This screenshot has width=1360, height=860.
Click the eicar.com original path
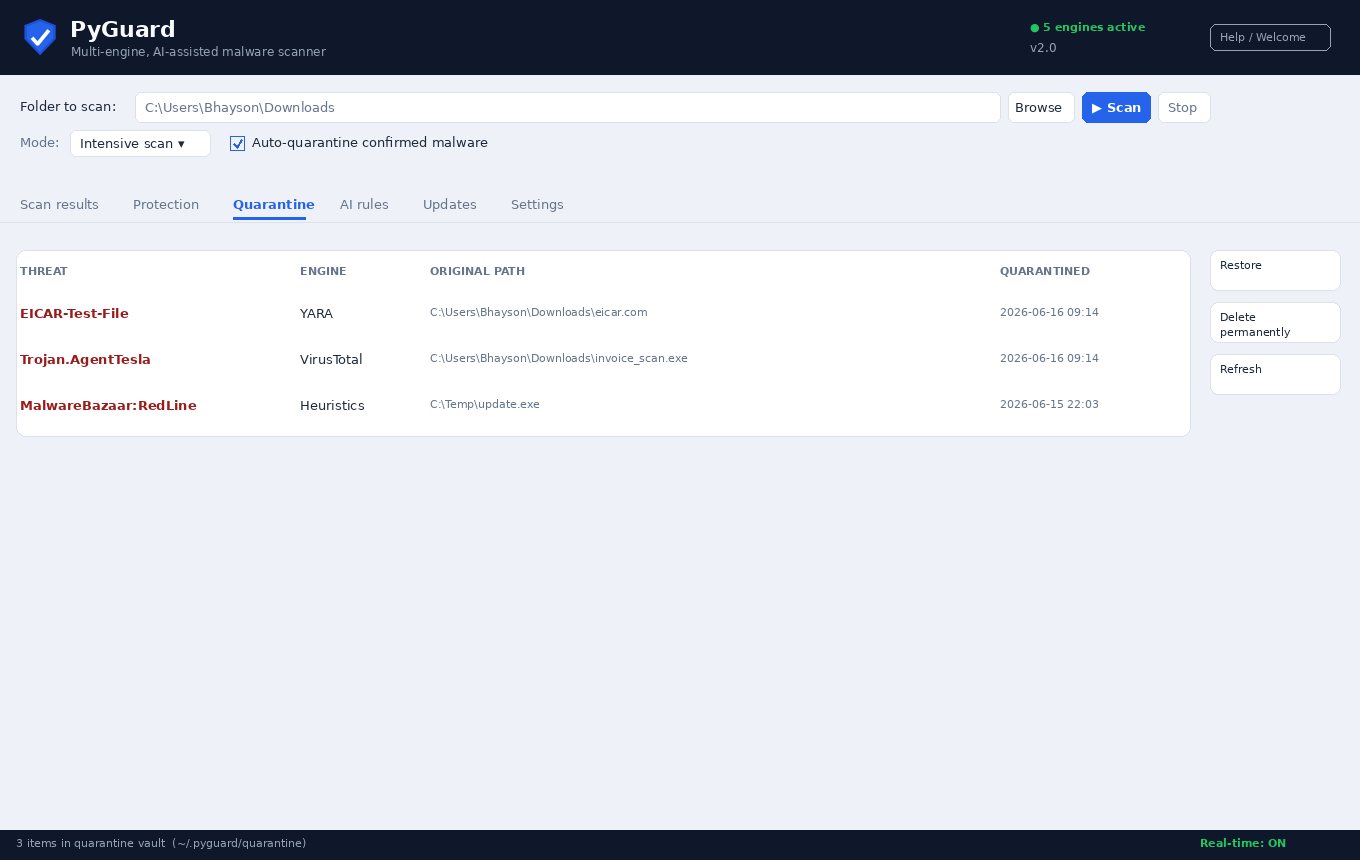[x=539, y=312]
